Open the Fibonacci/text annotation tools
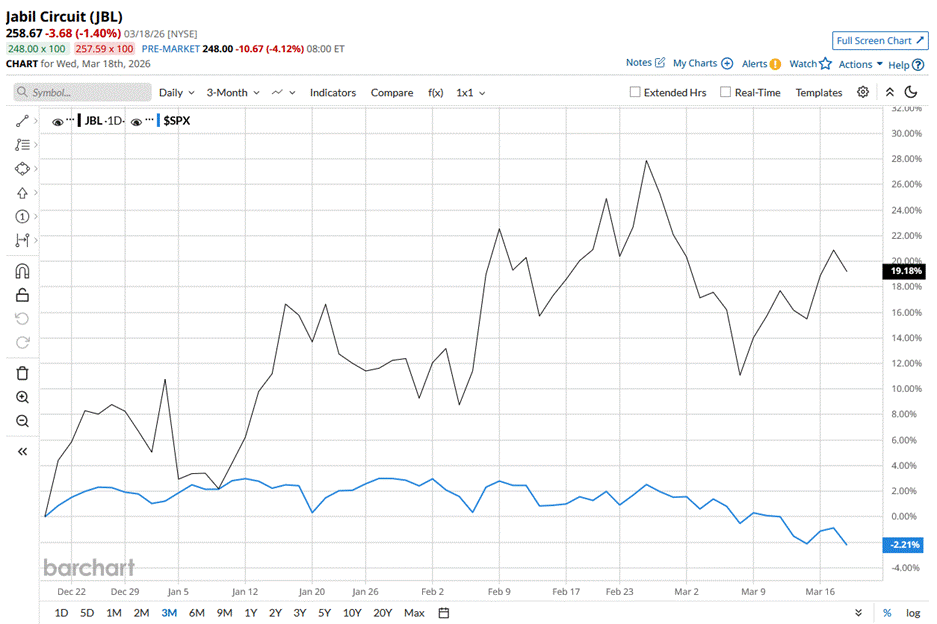Viewport: 937px width, 624px height. click(22, 145)
